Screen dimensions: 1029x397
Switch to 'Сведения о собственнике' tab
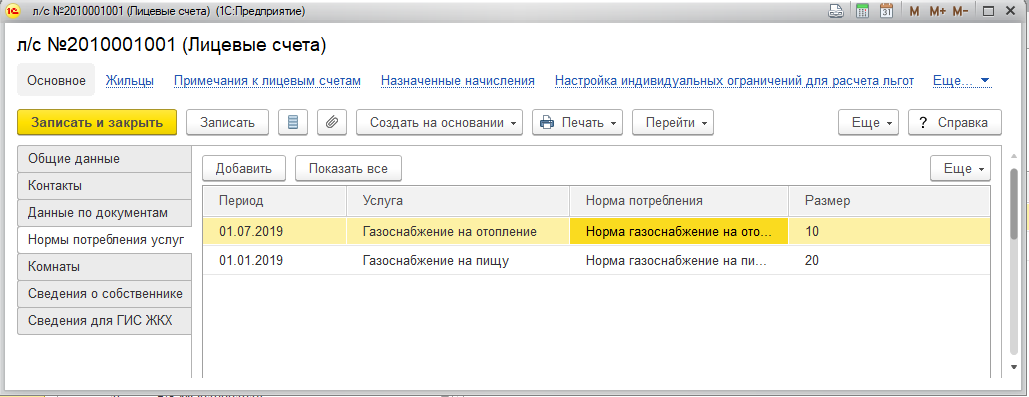point(104,294)
